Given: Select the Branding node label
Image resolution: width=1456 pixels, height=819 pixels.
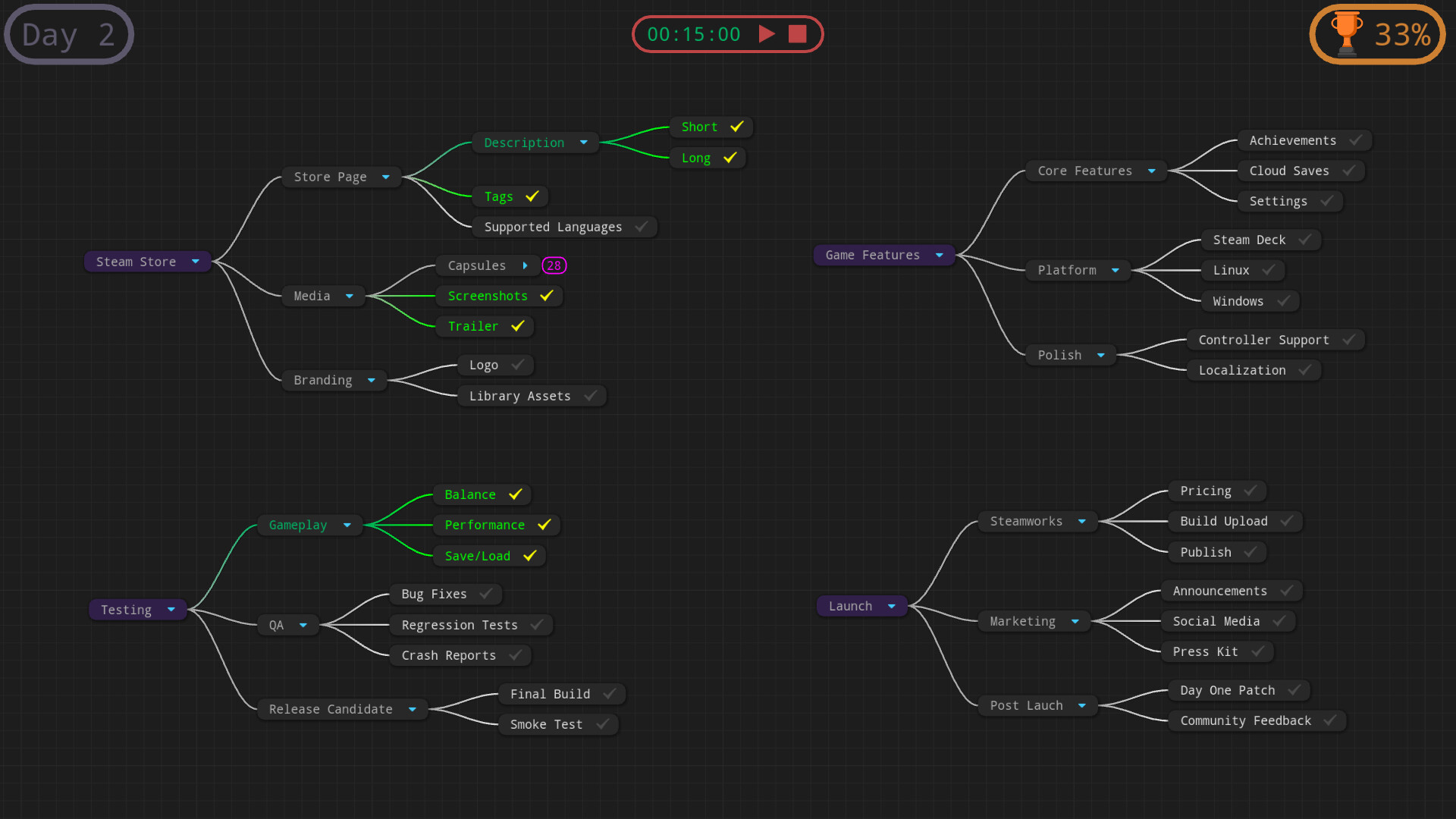Looking at the screenshot, I should click(x=323, y=380).
